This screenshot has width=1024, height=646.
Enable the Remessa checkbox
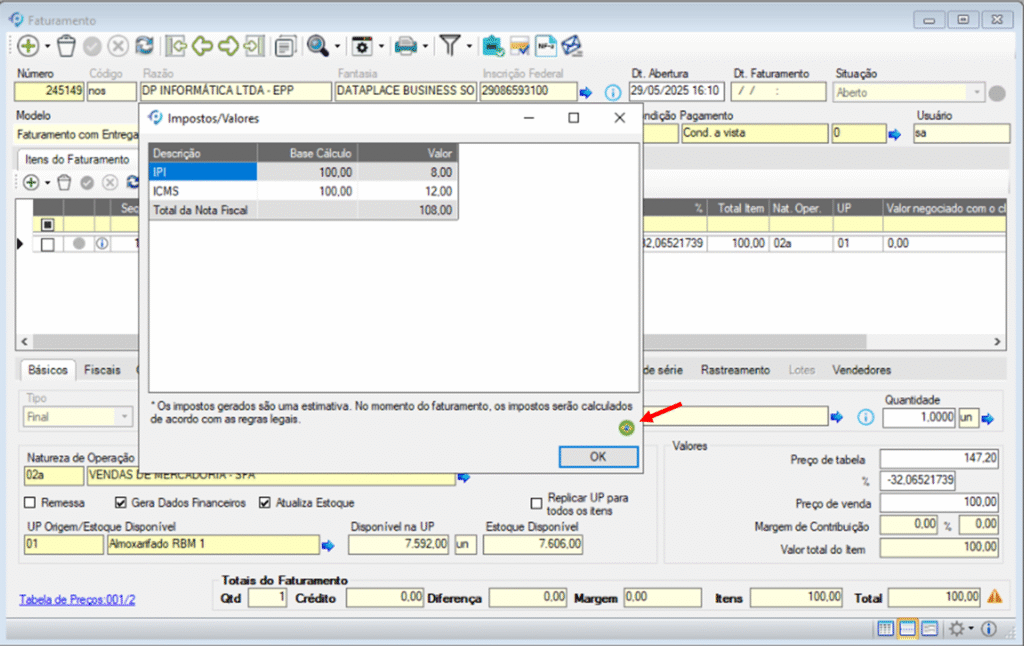(29, 503)
